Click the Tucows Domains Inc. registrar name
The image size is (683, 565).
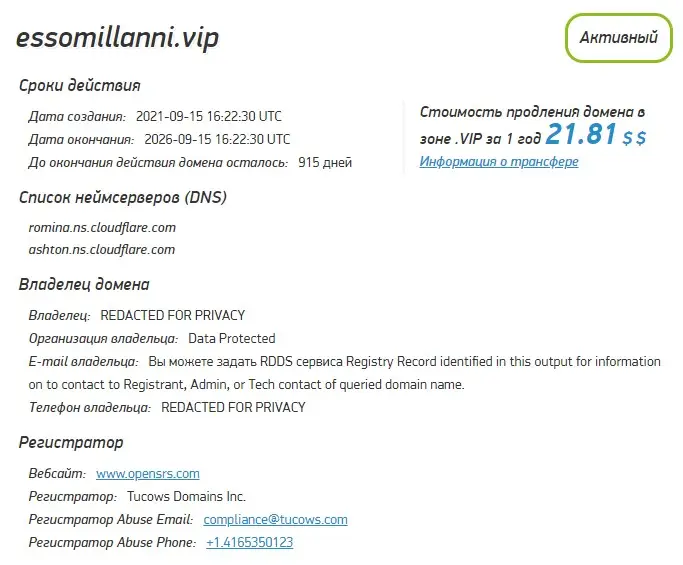(186, 497)
